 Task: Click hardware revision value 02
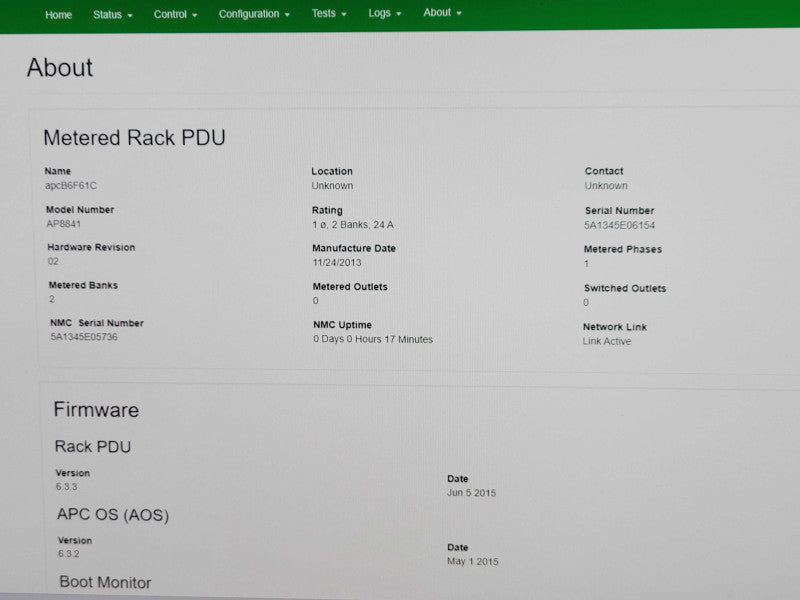[53, 261]
